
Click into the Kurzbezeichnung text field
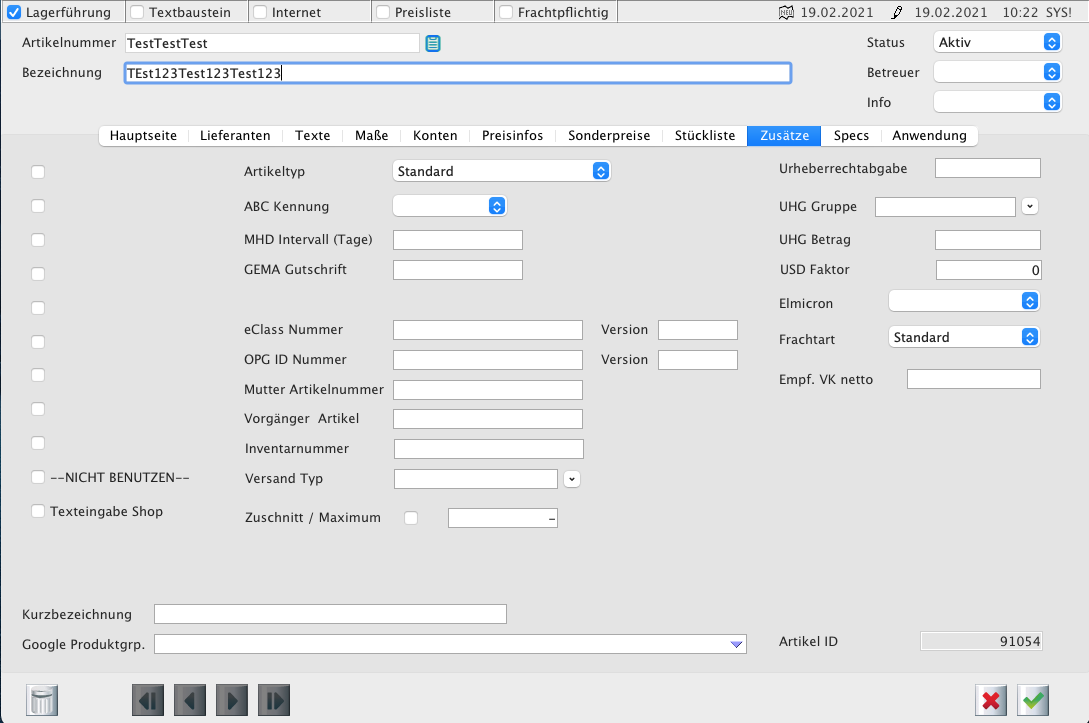[330, 614]
